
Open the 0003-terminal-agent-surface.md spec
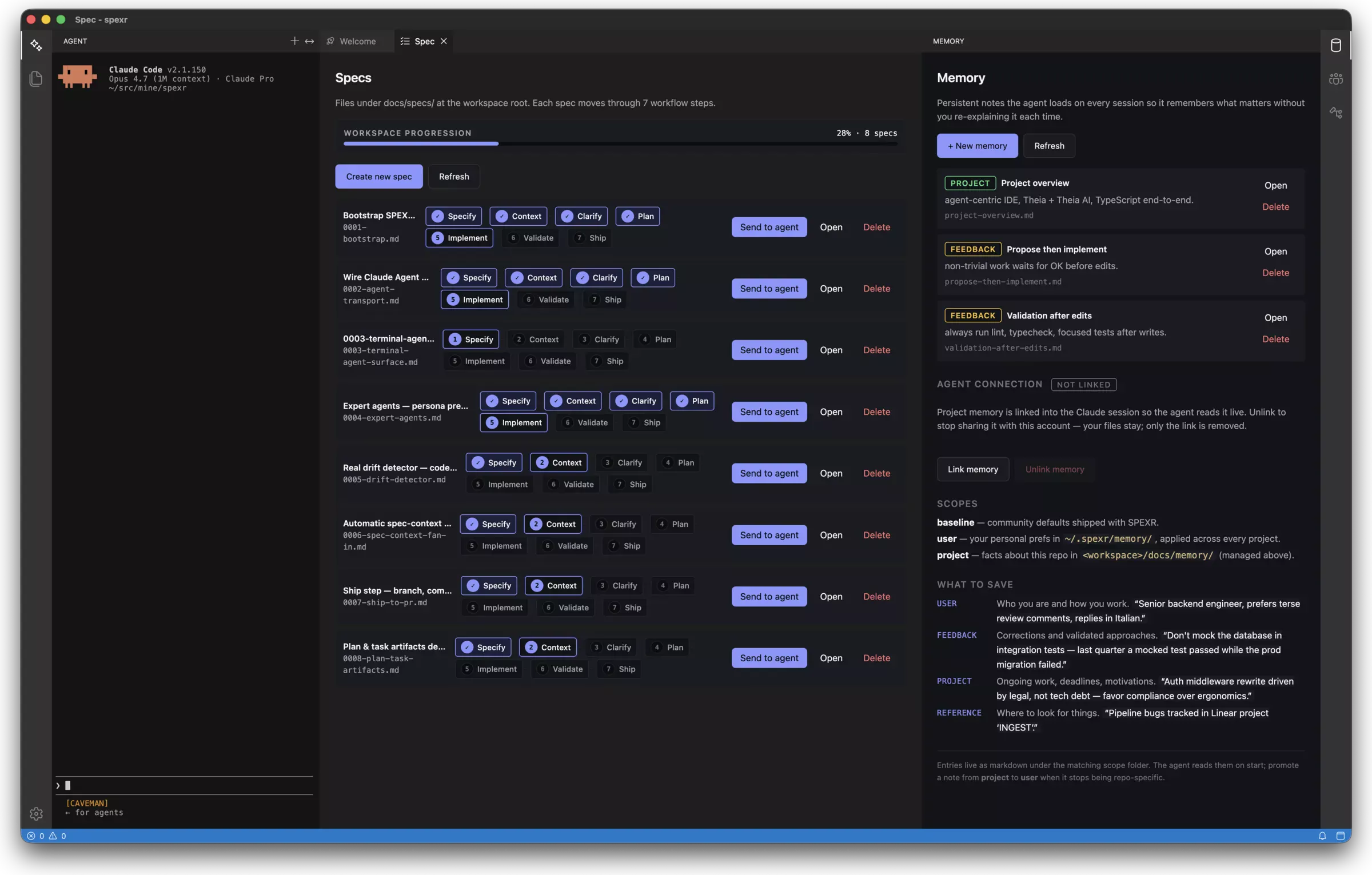(831, 350)
